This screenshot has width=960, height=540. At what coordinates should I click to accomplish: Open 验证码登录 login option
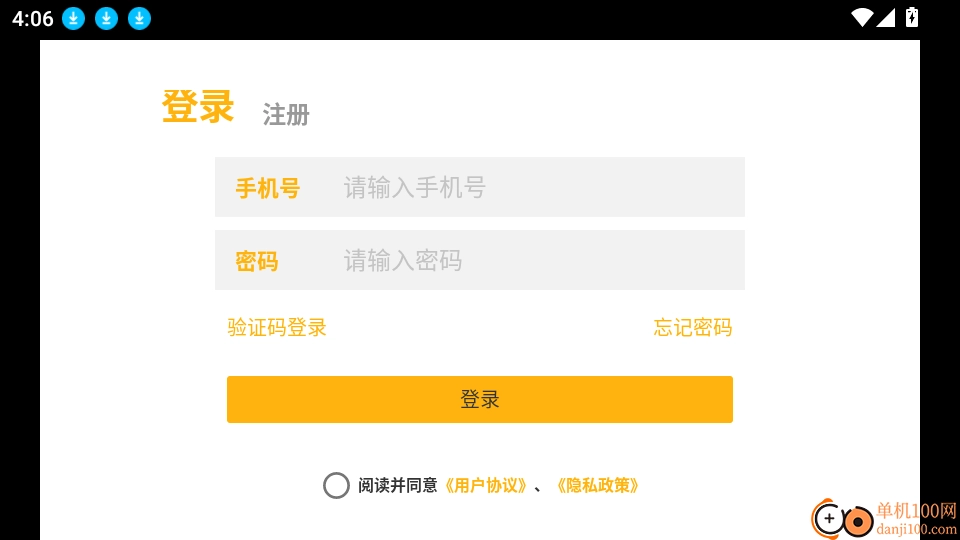point(277,327)
